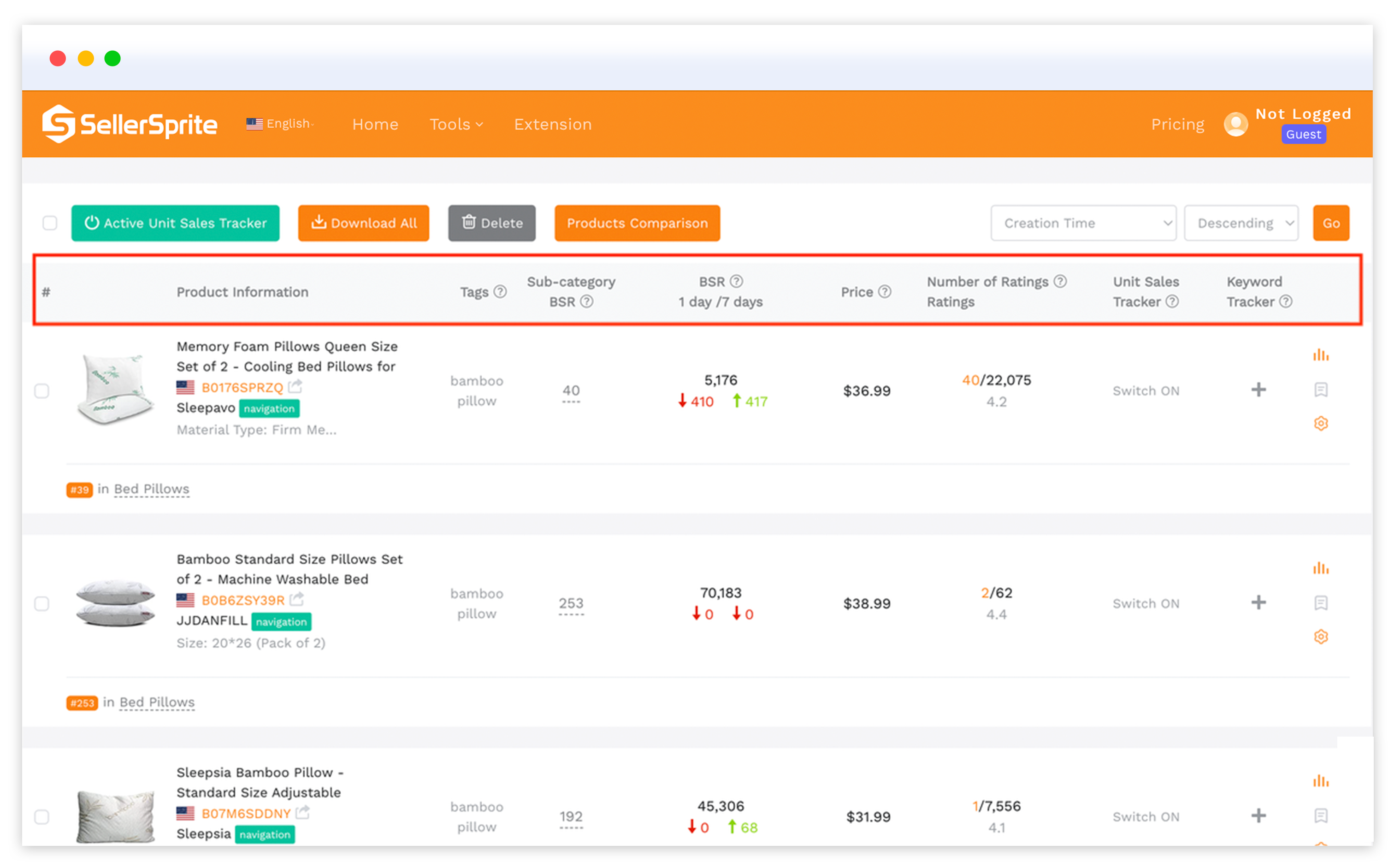Open ASIN link B0176SPRZQ
Viewport: 1394px width, 868px height.
coord(242,388)
